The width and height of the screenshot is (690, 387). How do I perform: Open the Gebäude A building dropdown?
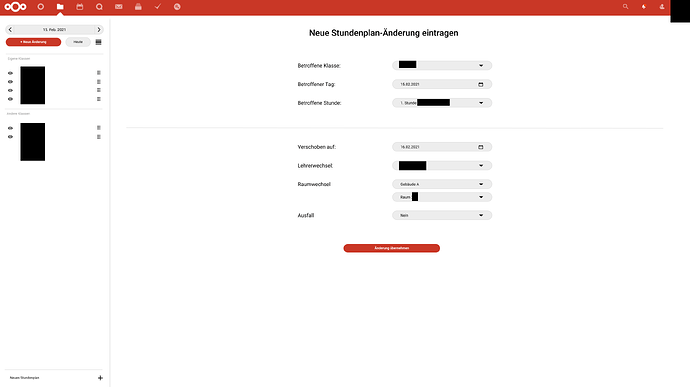(442, 184)
